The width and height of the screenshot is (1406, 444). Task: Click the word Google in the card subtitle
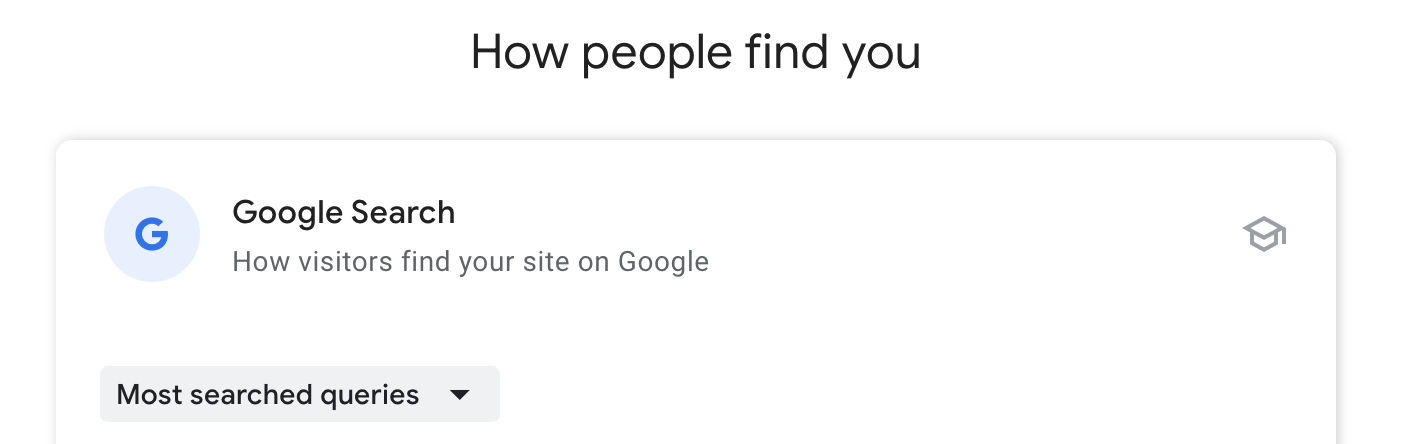click(663, 262)
